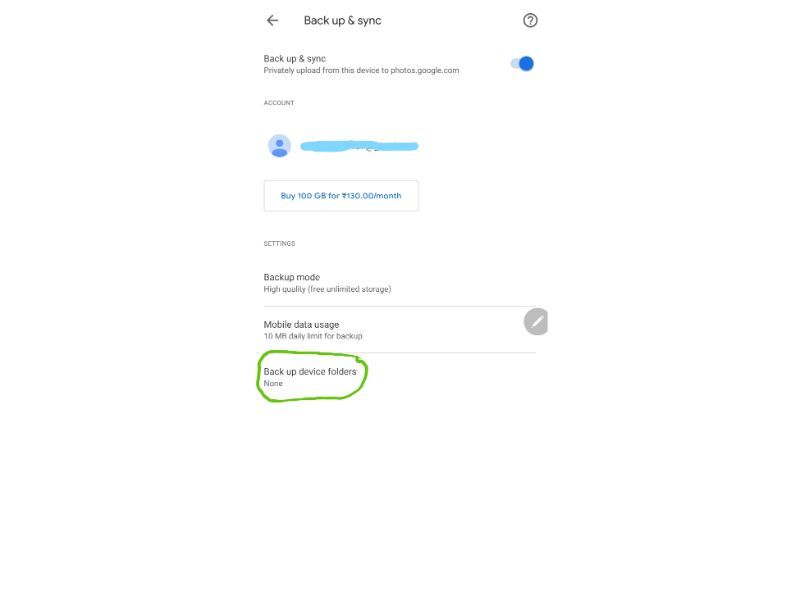Tap the Back up & sync row label

294,59
